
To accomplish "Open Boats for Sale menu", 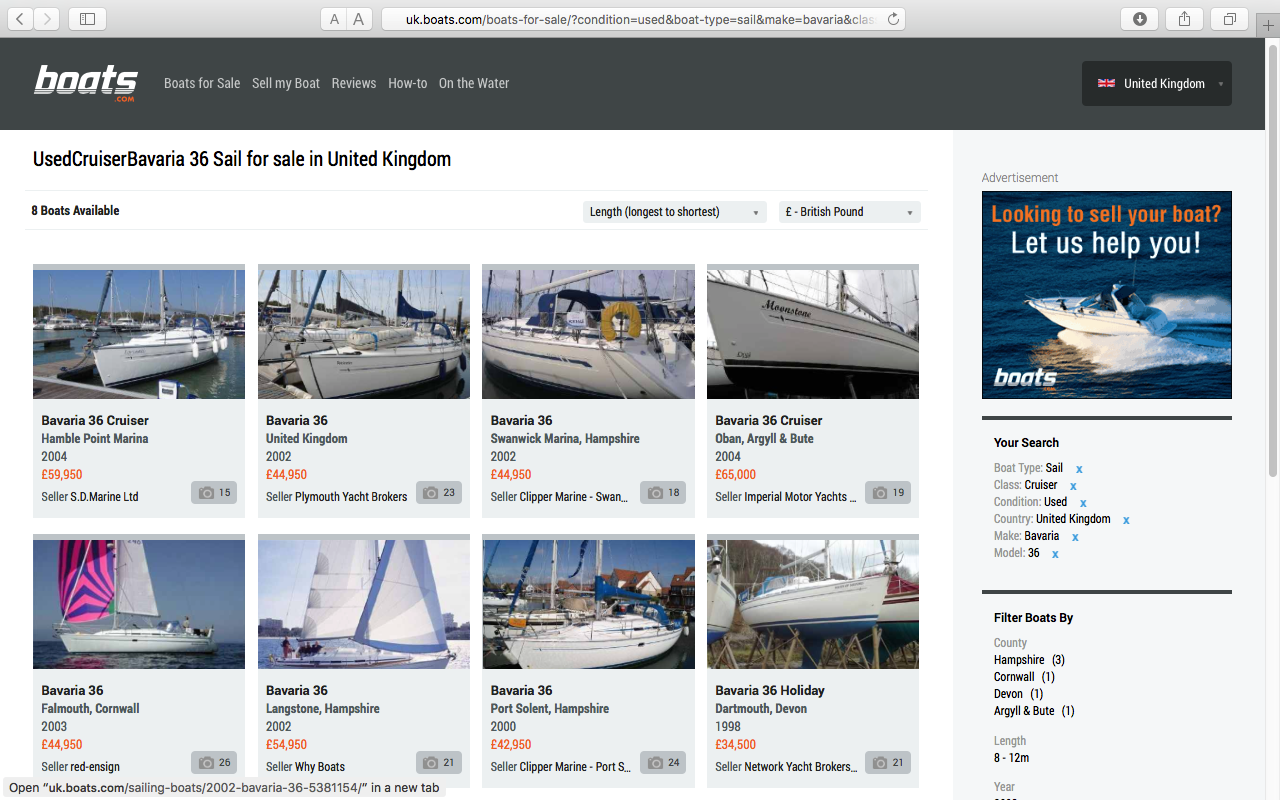I will [202, 83].
